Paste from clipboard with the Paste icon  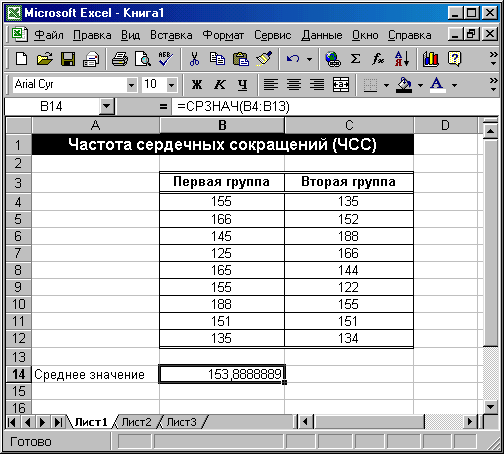click(x=241, y=59)
